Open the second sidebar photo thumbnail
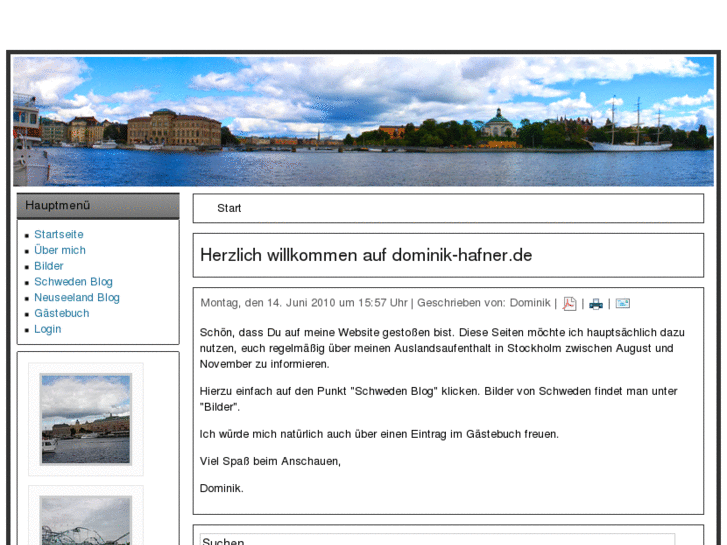727x545 pixels. tap(86, 520)
